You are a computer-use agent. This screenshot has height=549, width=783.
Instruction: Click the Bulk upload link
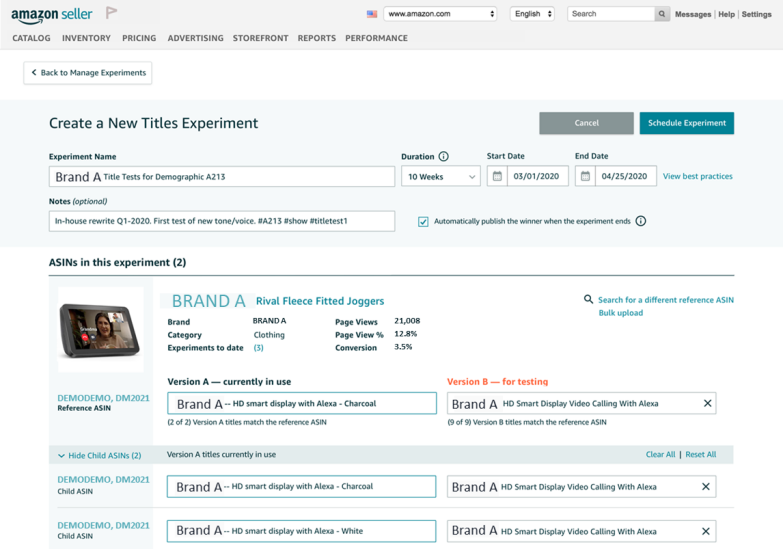point(621,313)
